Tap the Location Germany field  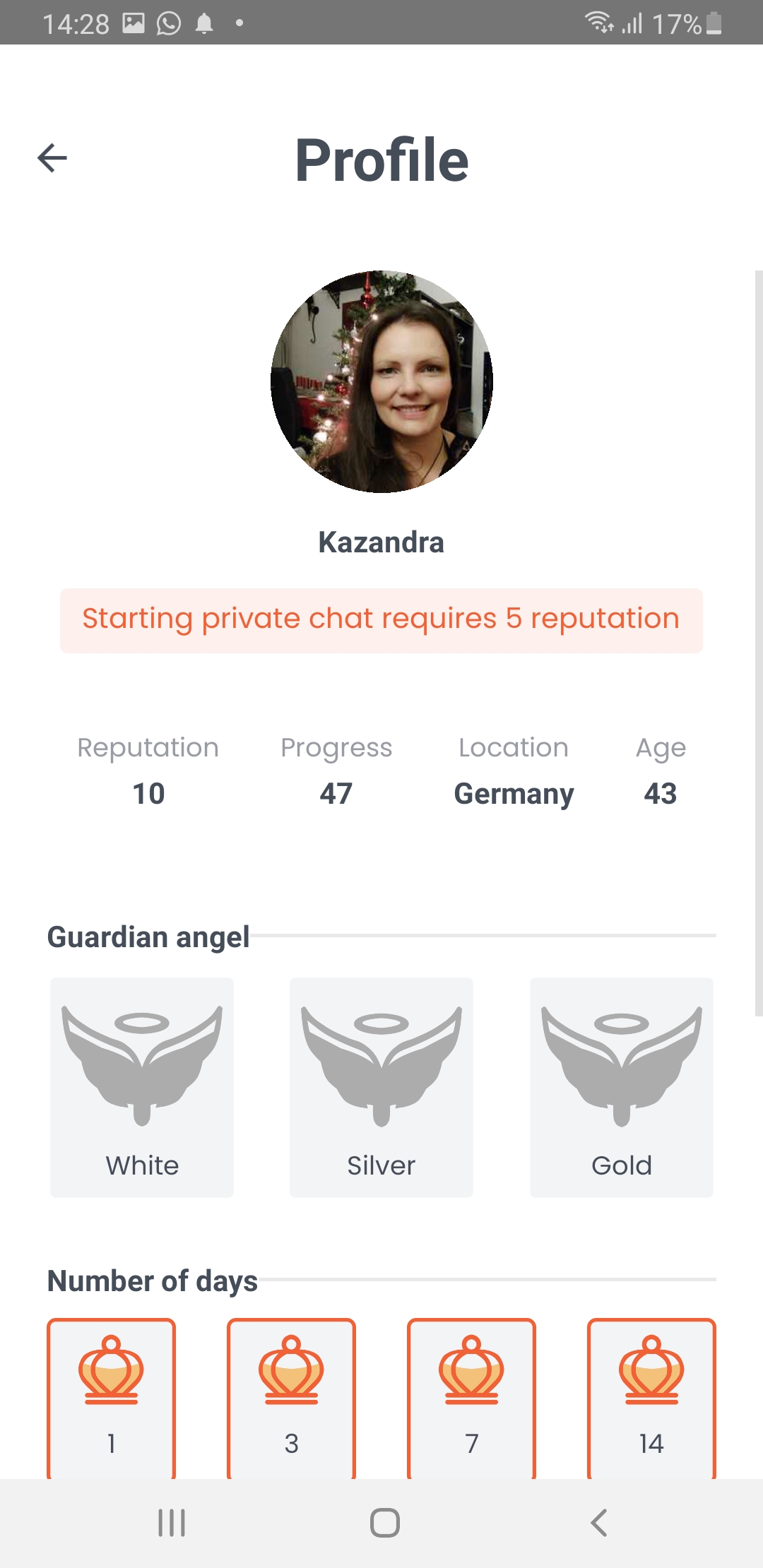514,793
